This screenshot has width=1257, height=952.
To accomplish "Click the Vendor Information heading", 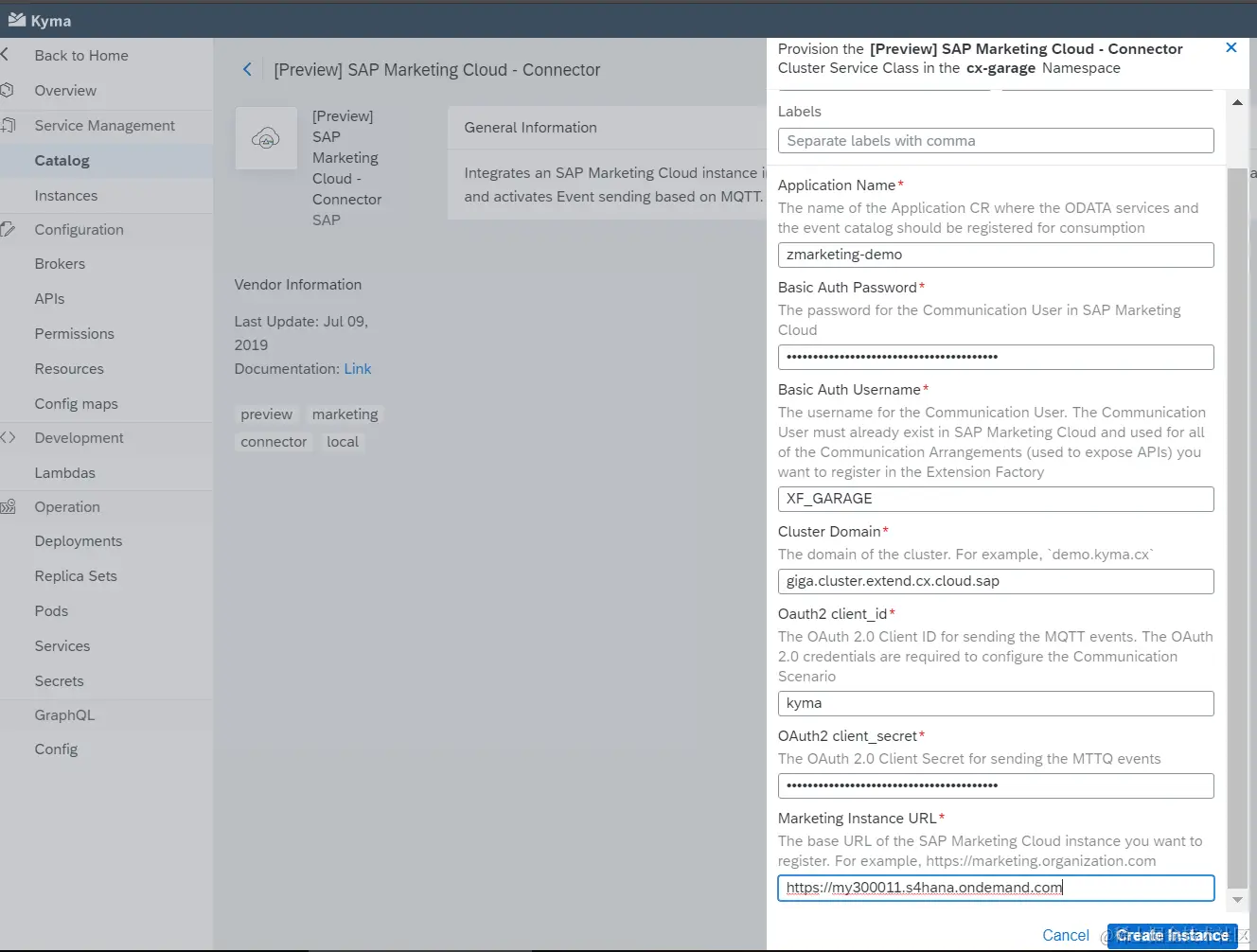I will coord(298,284).
